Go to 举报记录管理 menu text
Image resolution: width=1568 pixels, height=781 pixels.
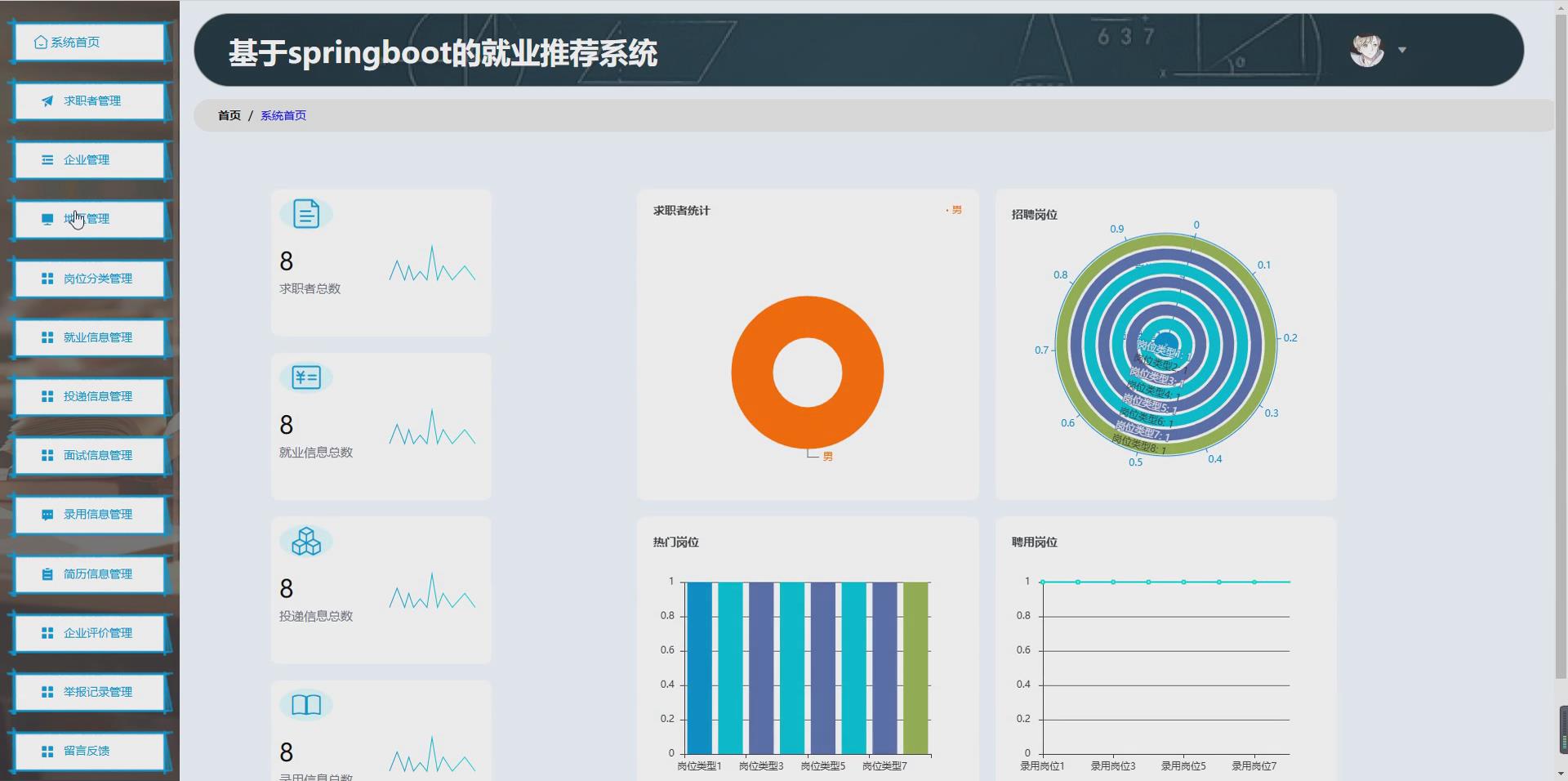tap(98, 692)
